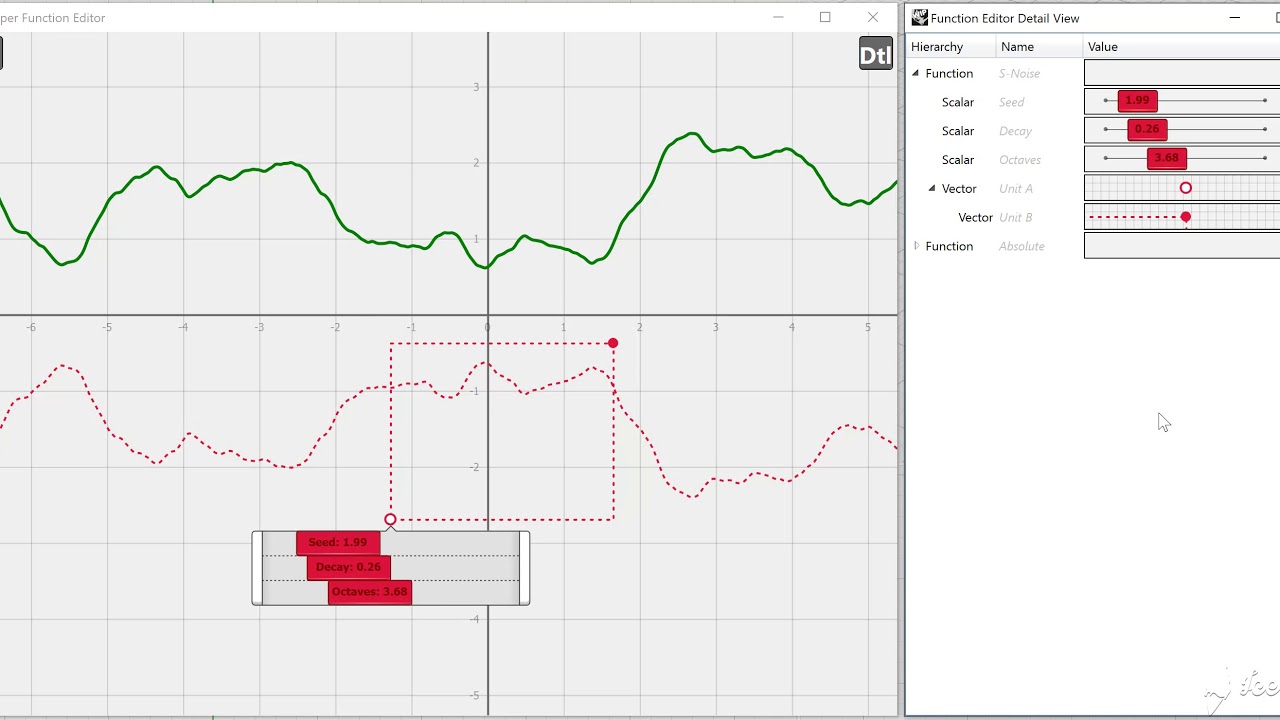The width and height of the screenshot is (1280, 720).
Task: Click the Octaves slider in detail view
Action: tap(1166, 158)
